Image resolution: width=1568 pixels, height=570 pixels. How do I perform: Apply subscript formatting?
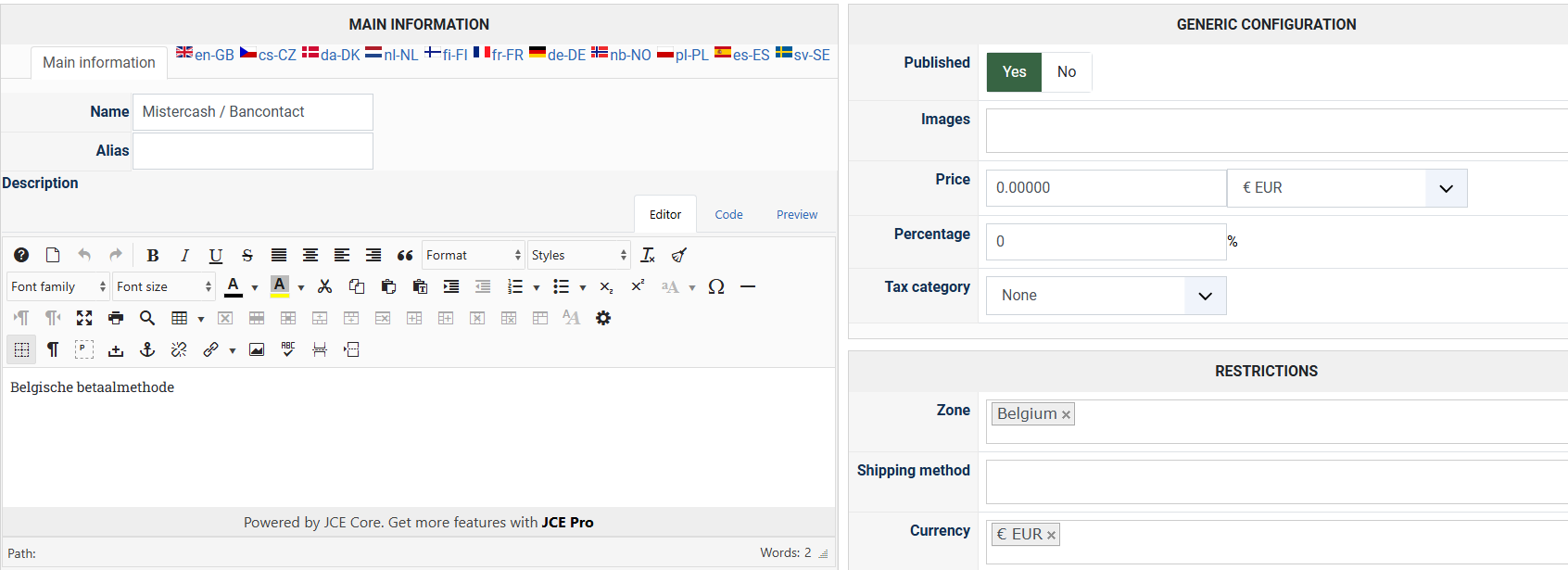607,286
